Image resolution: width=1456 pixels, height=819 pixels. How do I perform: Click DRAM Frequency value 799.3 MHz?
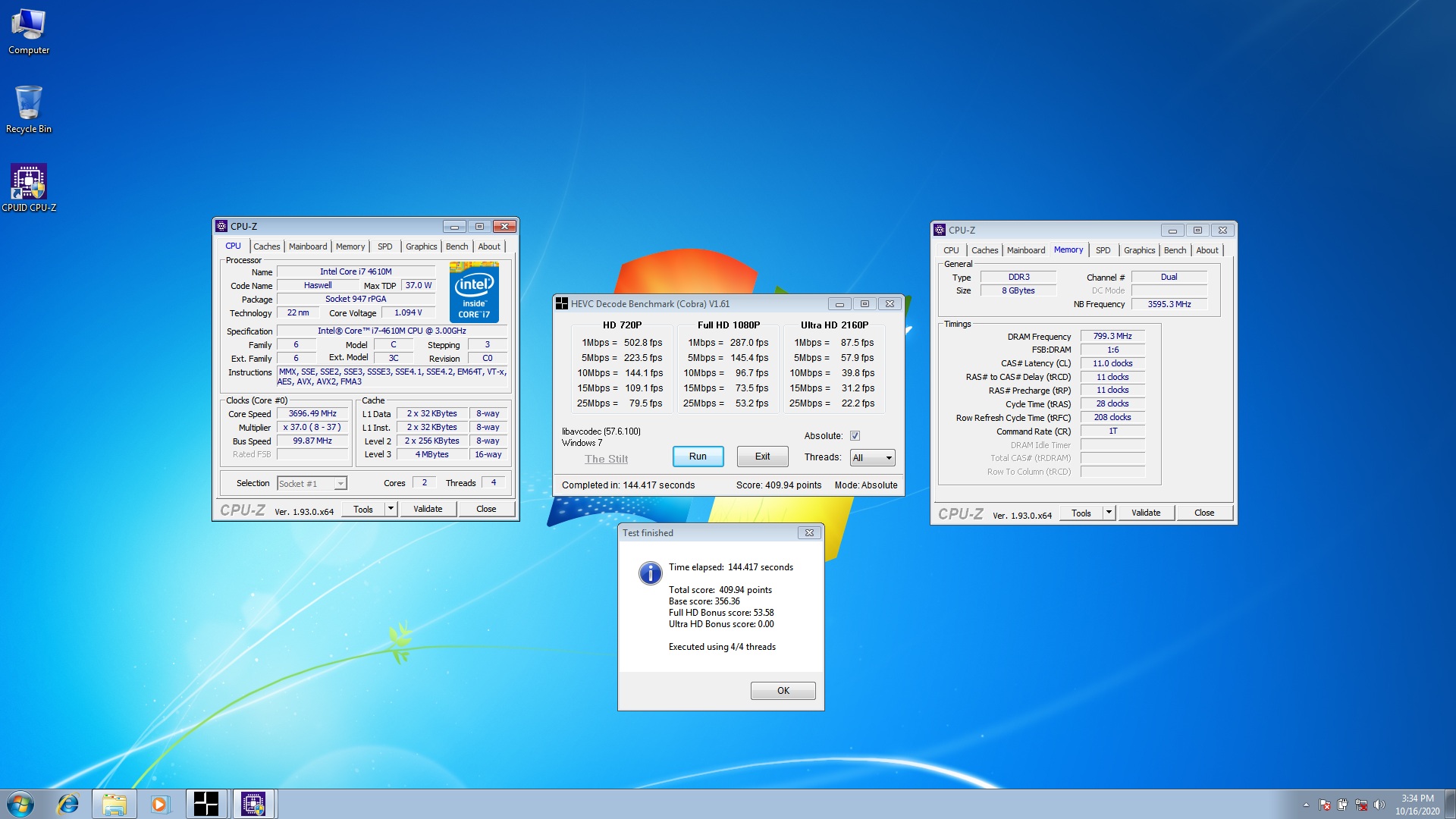pyautogui.click(x=1112, y=336)
